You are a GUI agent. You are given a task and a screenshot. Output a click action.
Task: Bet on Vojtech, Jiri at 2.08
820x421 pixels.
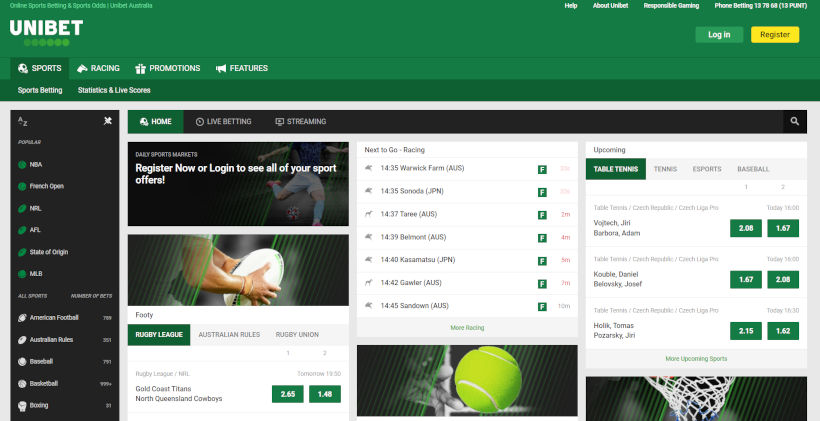pos(746,228)
